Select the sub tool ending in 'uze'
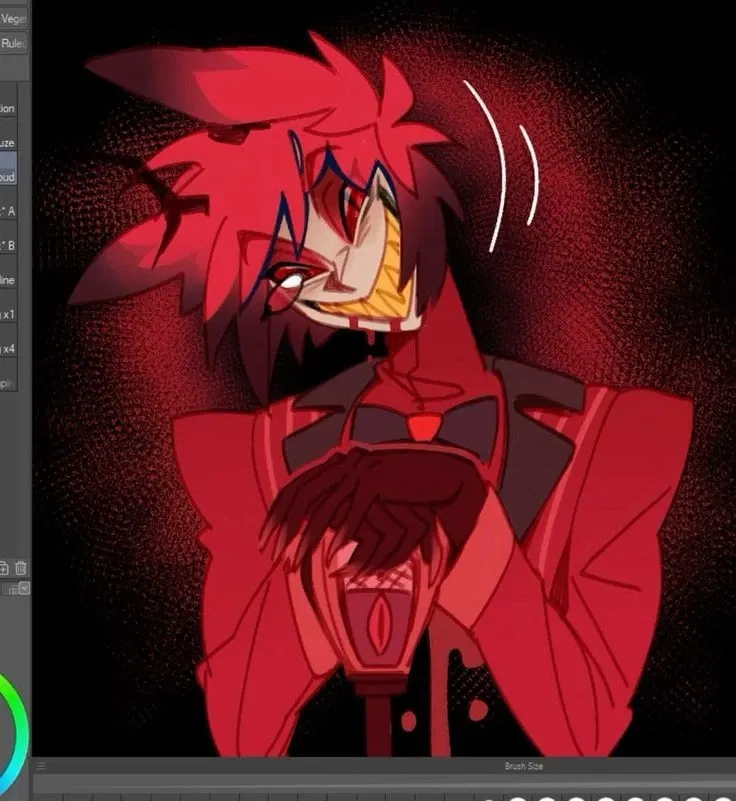736x801 pixels. pos(8,135)
